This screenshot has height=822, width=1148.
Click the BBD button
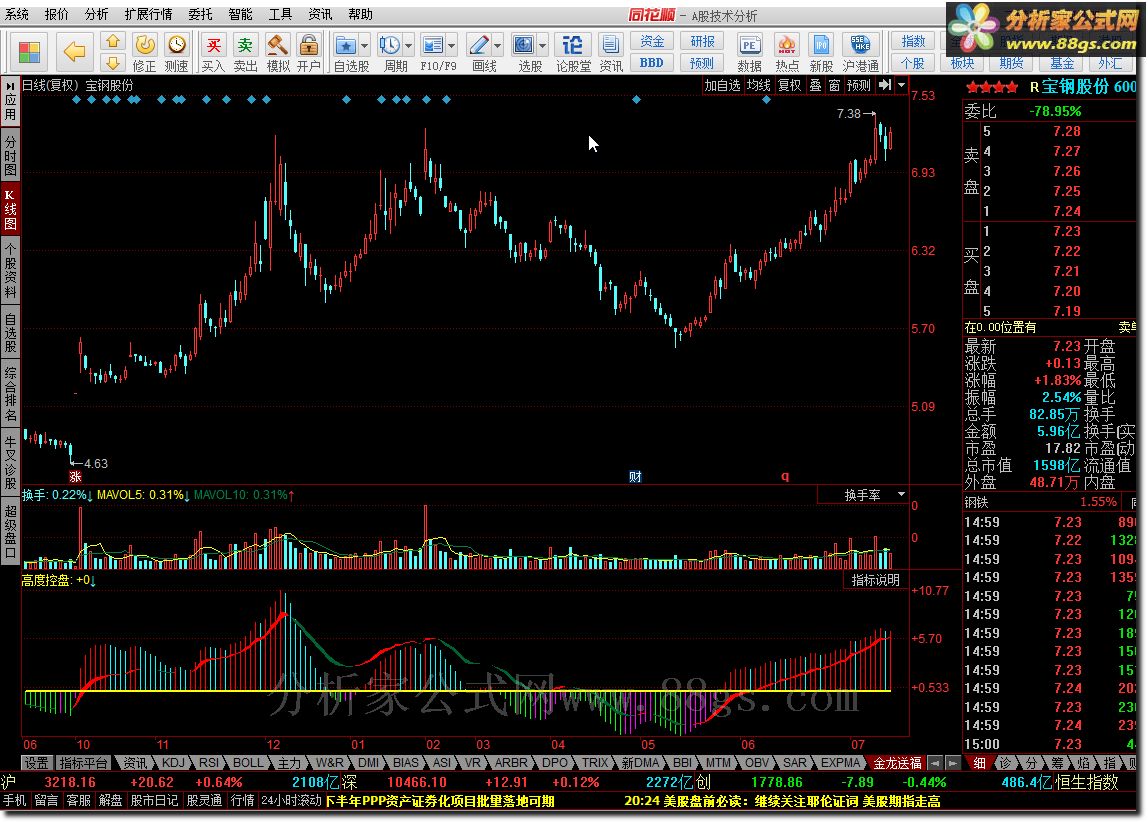click(x=652, y=63)
